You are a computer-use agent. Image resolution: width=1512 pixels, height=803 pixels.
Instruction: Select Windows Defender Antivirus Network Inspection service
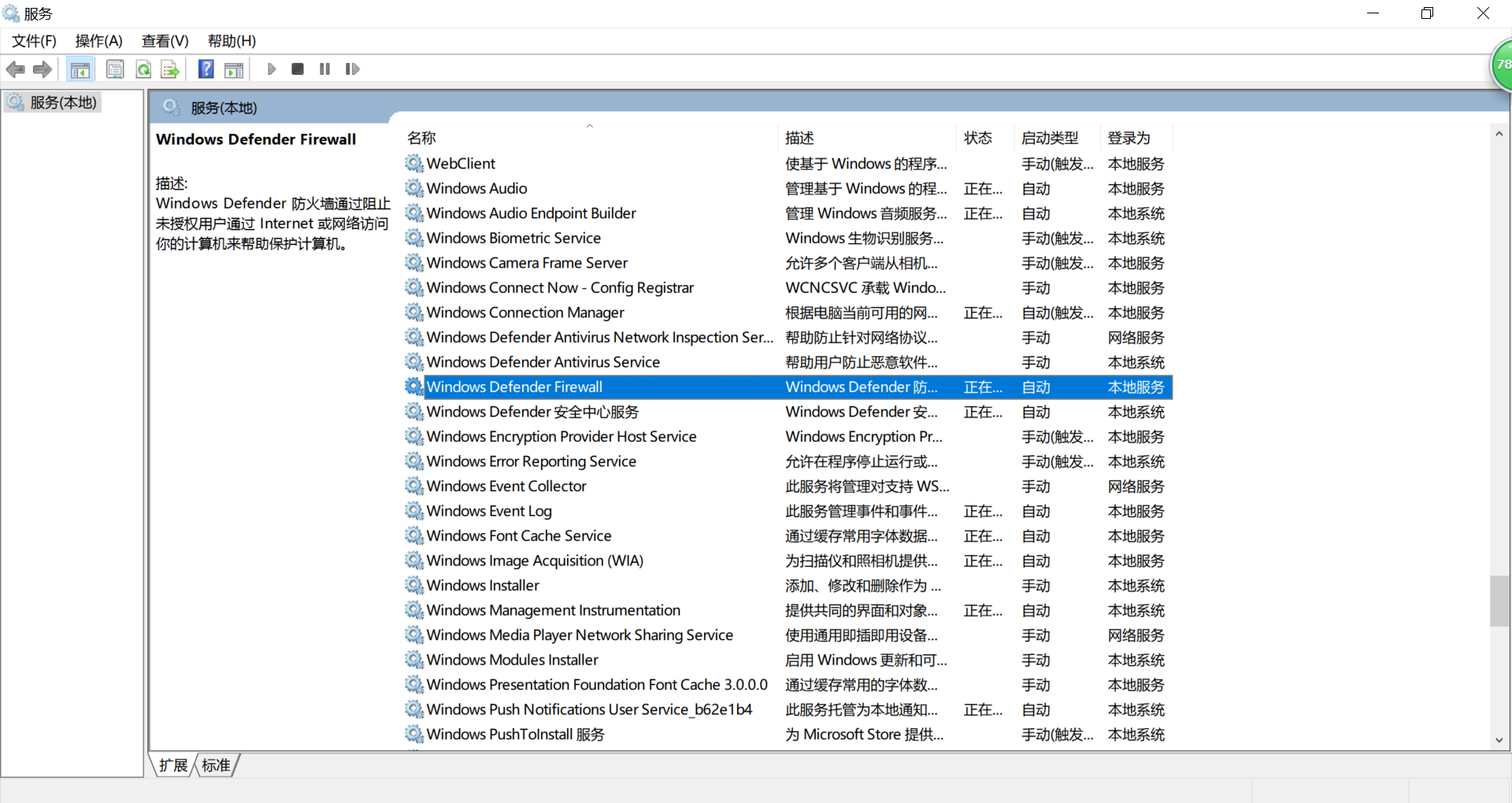pyautogui.click(x=788, y=337)
